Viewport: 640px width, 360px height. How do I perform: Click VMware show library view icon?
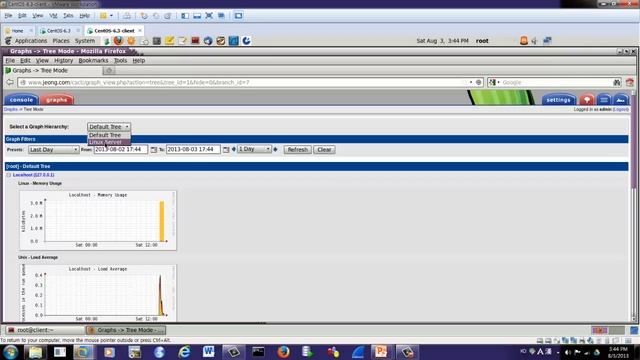pos(185,16)
